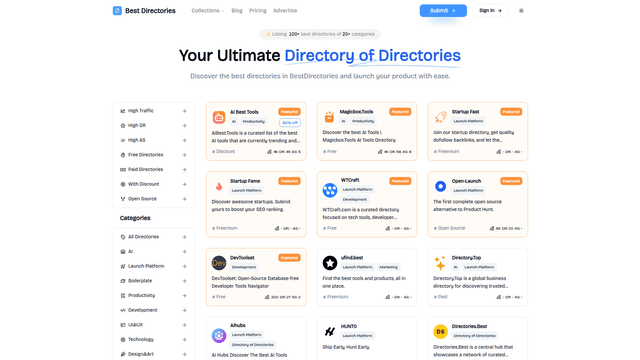This screenshot has width=640, height=360.
Task: Click the Productivity tag on AI Best Tools card
Action: coord(253,122)
